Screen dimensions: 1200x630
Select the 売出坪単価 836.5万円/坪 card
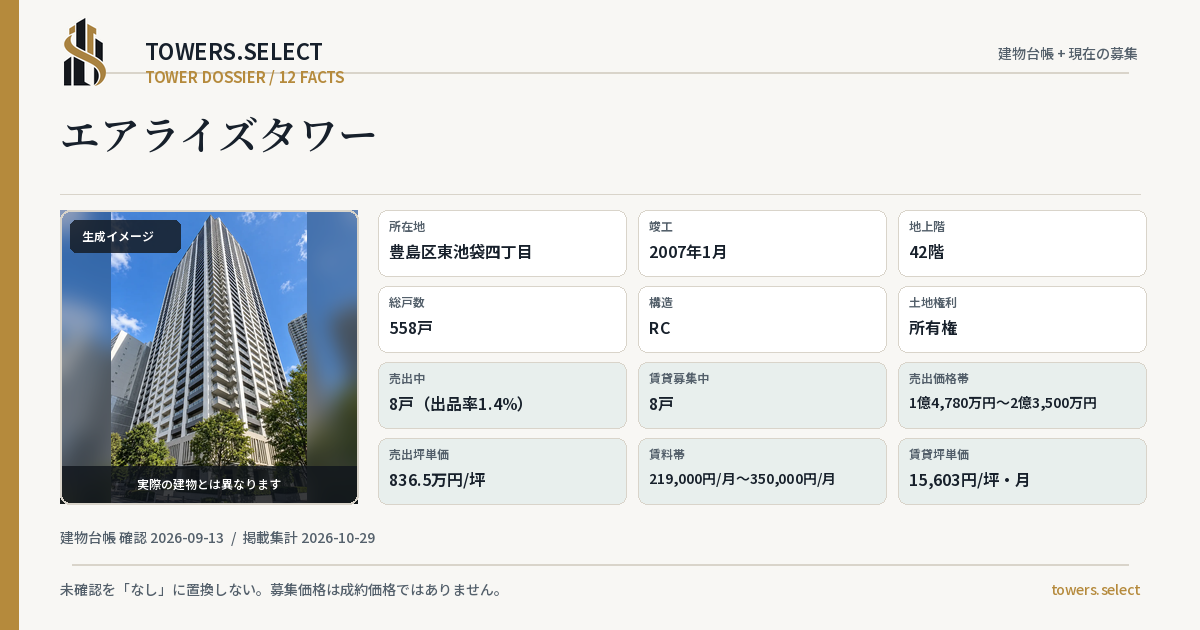coord(502,471)
